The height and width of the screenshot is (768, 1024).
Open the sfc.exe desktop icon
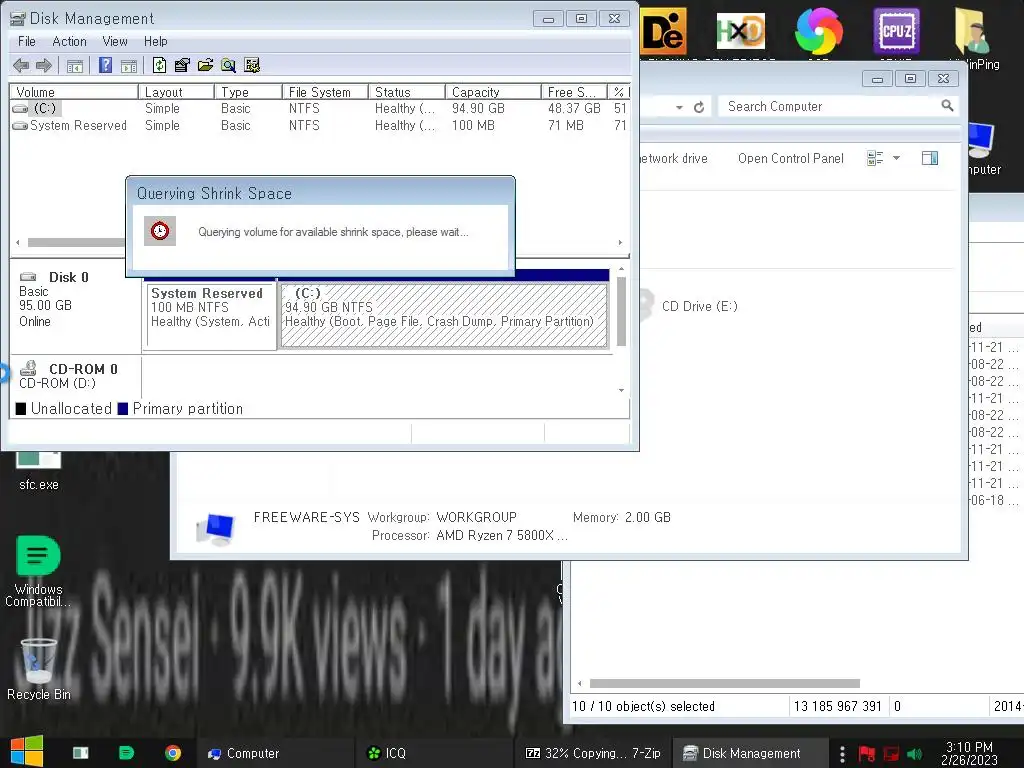(39, 472)
